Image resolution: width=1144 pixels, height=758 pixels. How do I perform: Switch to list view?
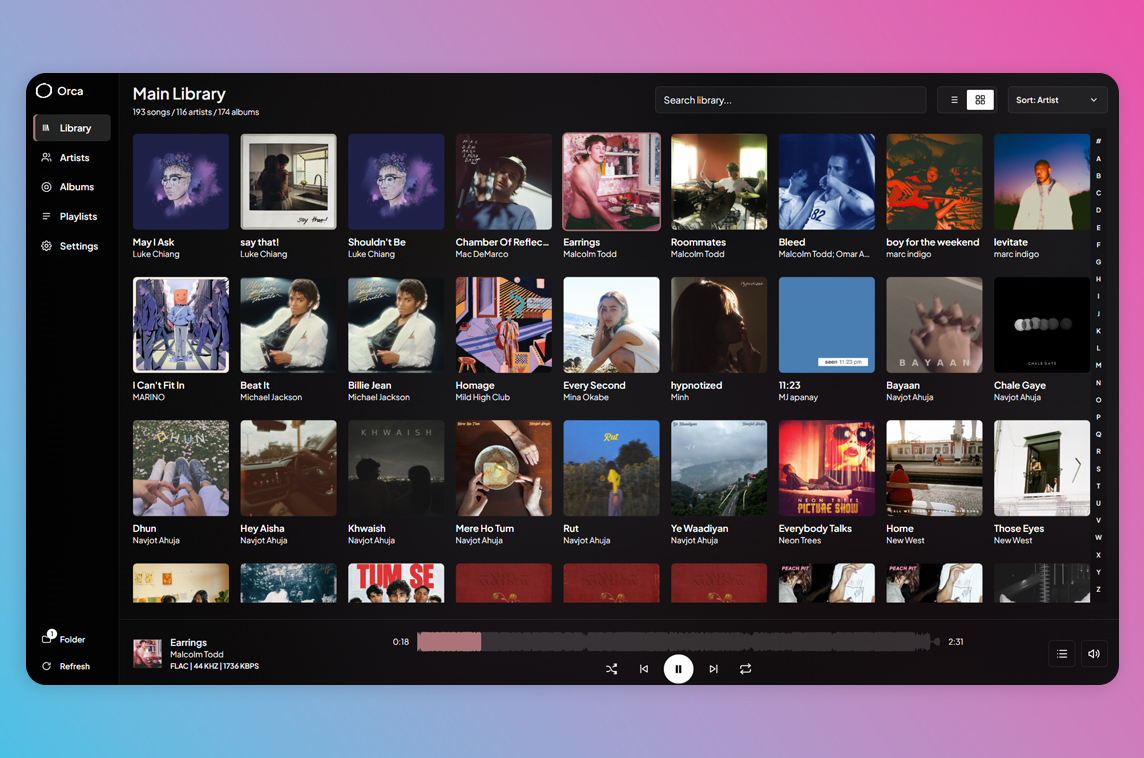(x=954, y=100)
